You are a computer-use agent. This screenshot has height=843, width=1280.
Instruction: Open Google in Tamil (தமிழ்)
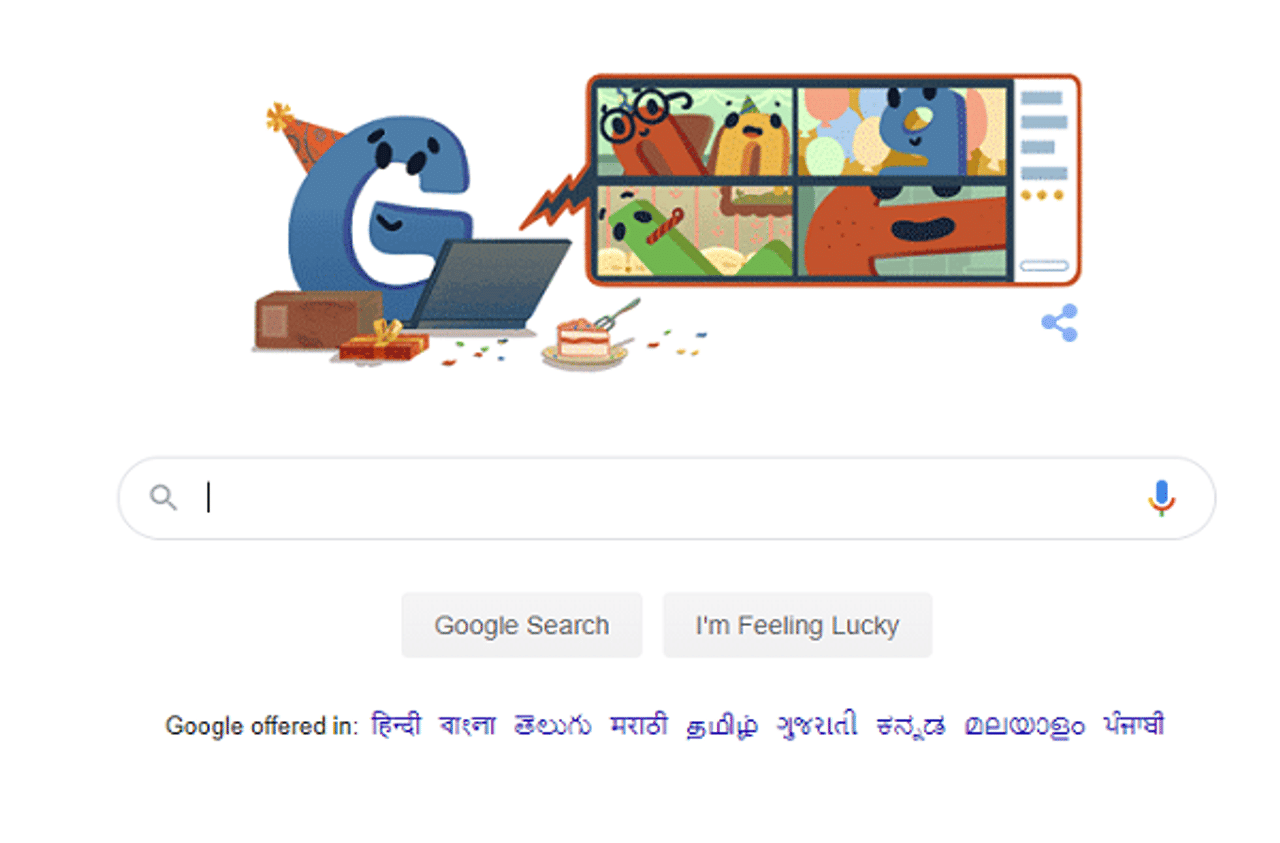pos(722,726)
